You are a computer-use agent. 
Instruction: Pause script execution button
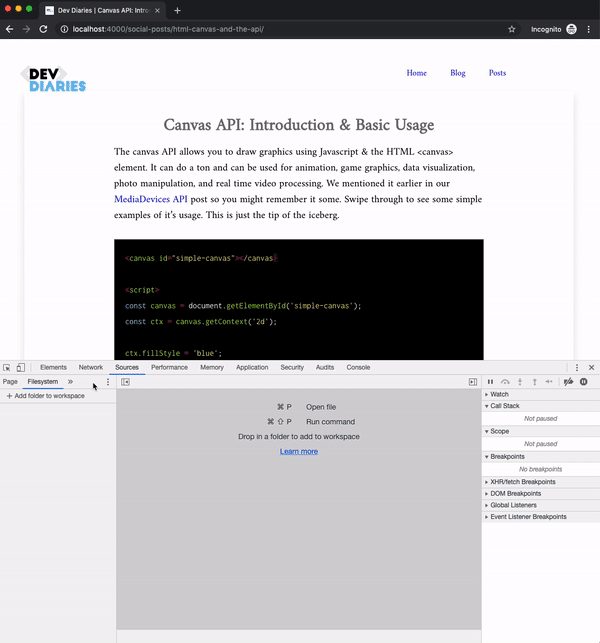pyautogui.click(x=490, y=382)
